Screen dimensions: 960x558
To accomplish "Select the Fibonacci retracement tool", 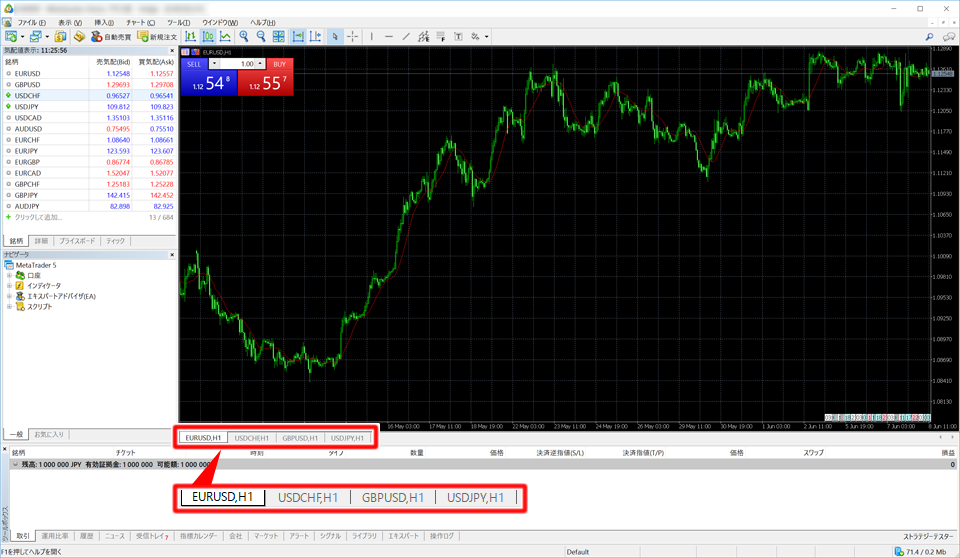I will (441, 37).
